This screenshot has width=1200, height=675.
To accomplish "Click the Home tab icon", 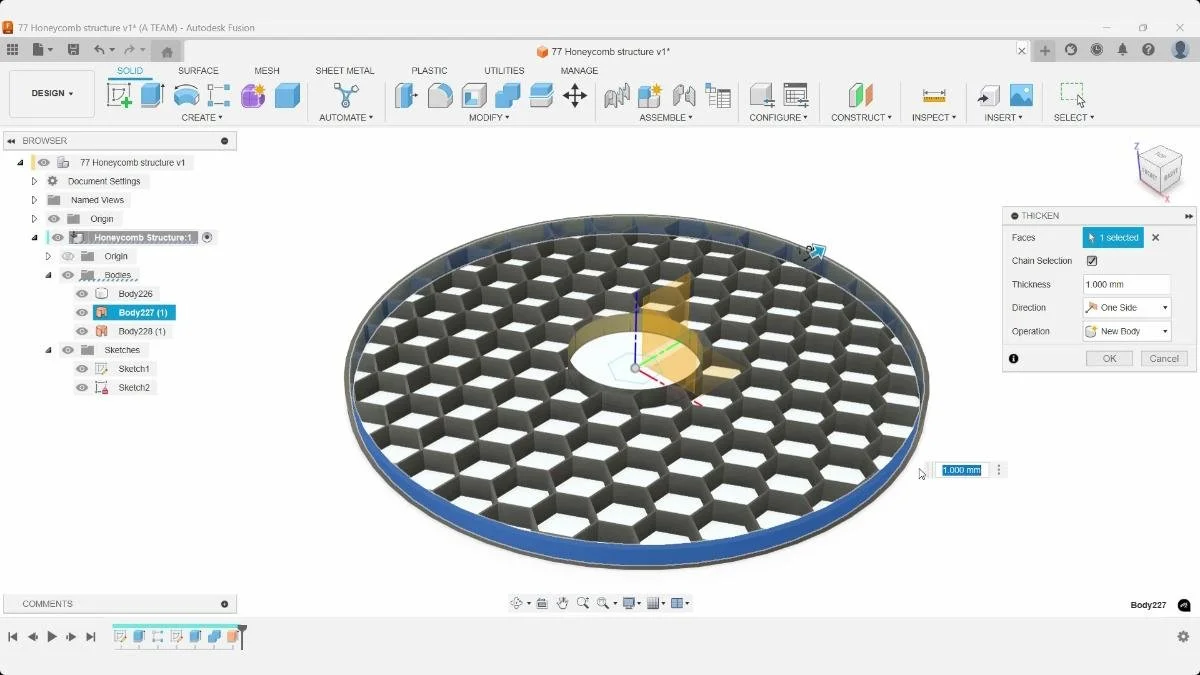I will [167, 51].
